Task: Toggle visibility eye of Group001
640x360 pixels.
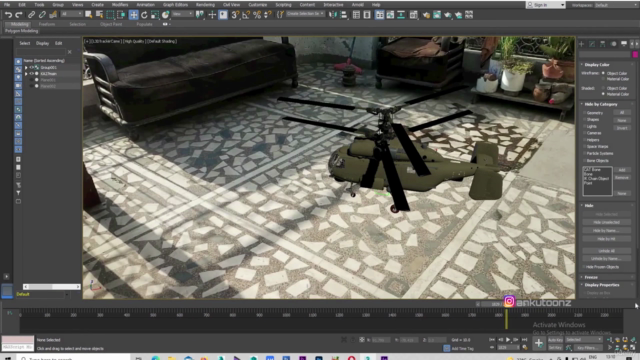Action: [31, 67]
